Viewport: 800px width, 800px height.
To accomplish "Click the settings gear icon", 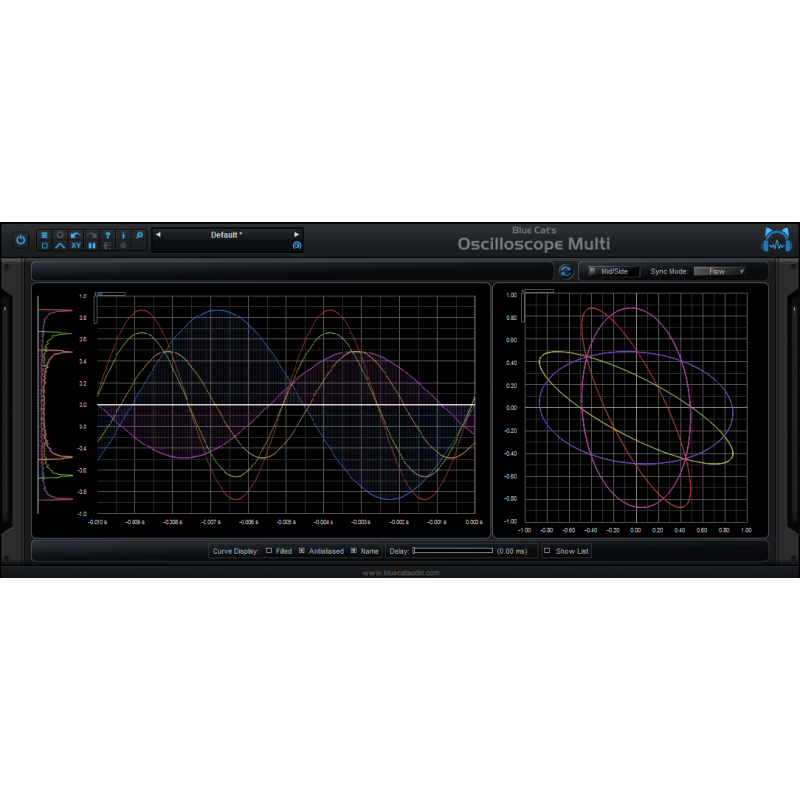I will (x=59, y=234).
